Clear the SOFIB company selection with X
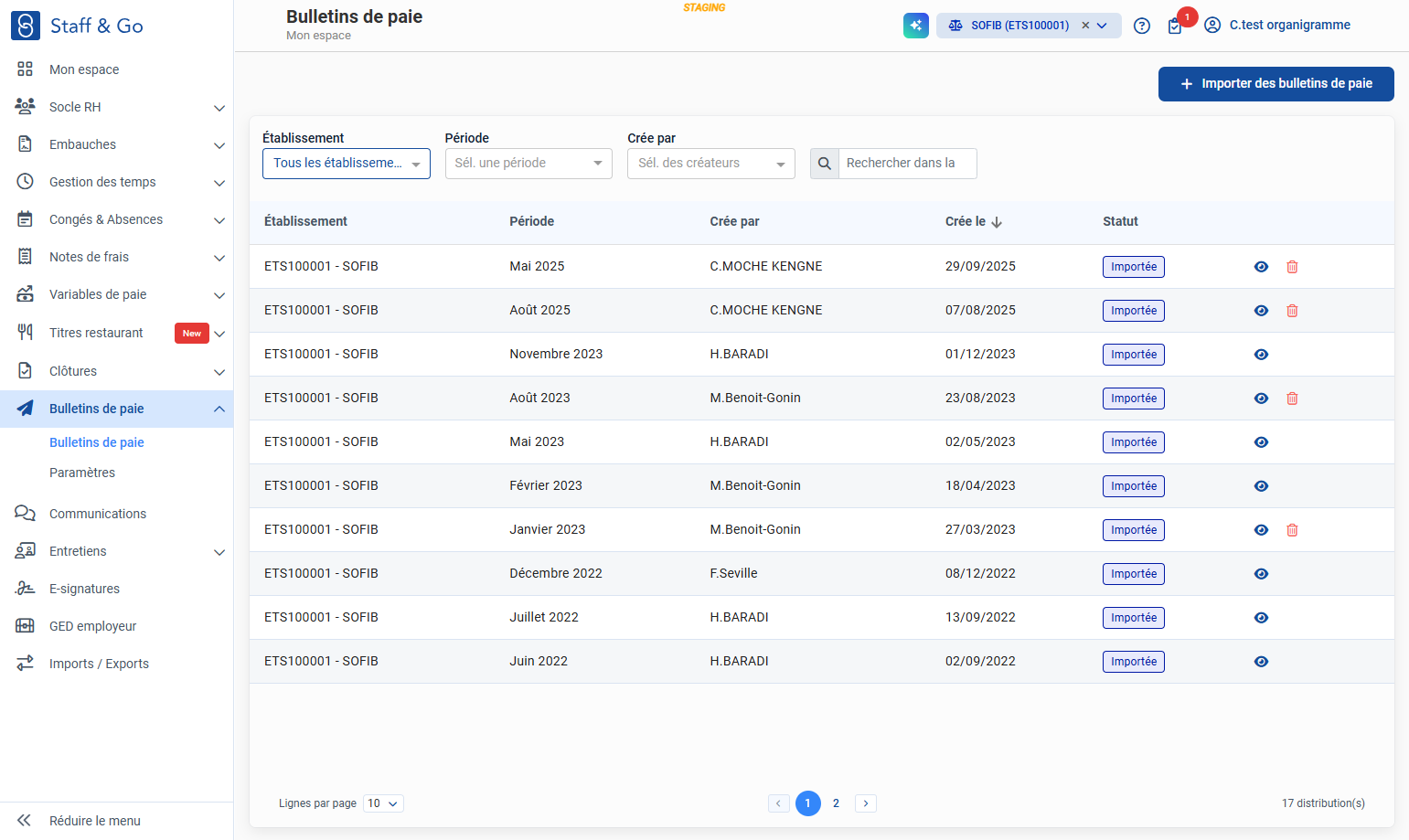This screenshot has width=1409, height=840. tap(1085, 26)
